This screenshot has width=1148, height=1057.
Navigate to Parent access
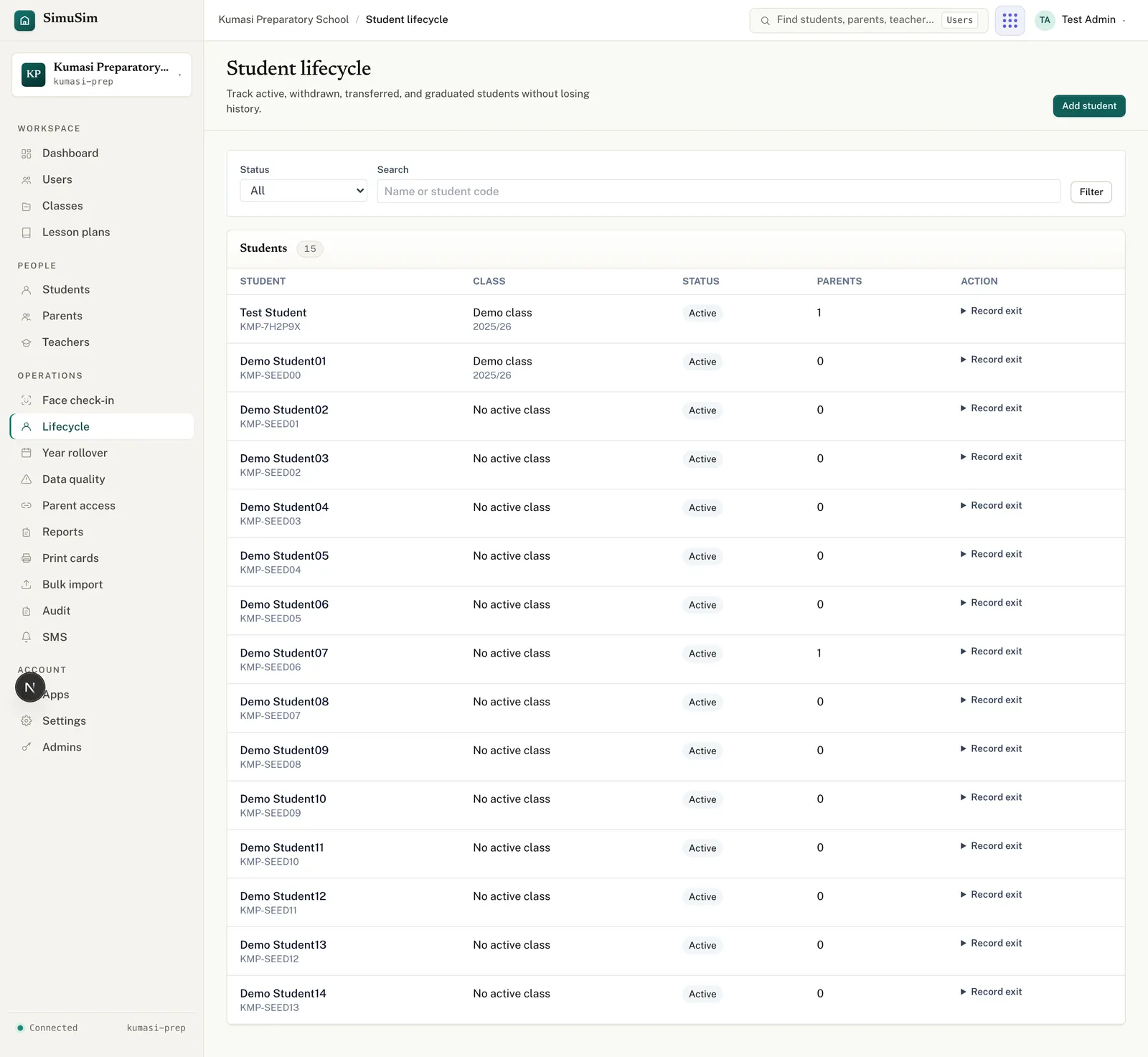[102, 506]
